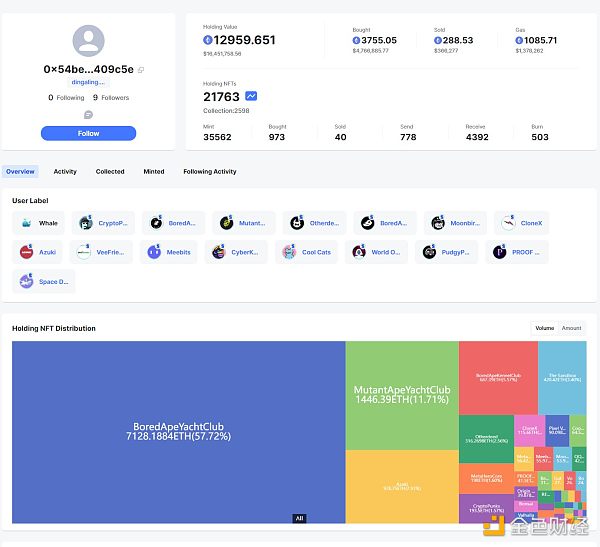Open the Azuki label badge
The width and height of the screenshot is (600, 547).
pos(40,252)
